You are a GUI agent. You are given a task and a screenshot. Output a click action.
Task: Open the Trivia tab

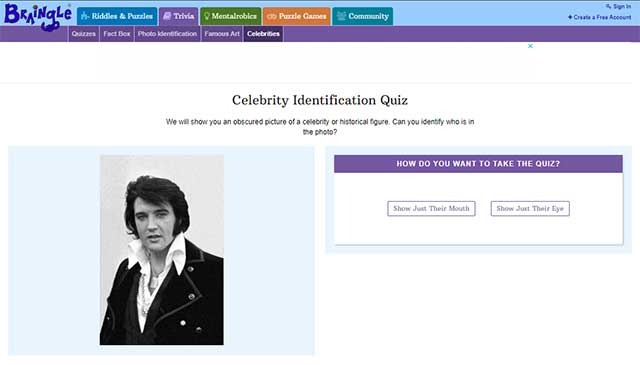point(179,16)
